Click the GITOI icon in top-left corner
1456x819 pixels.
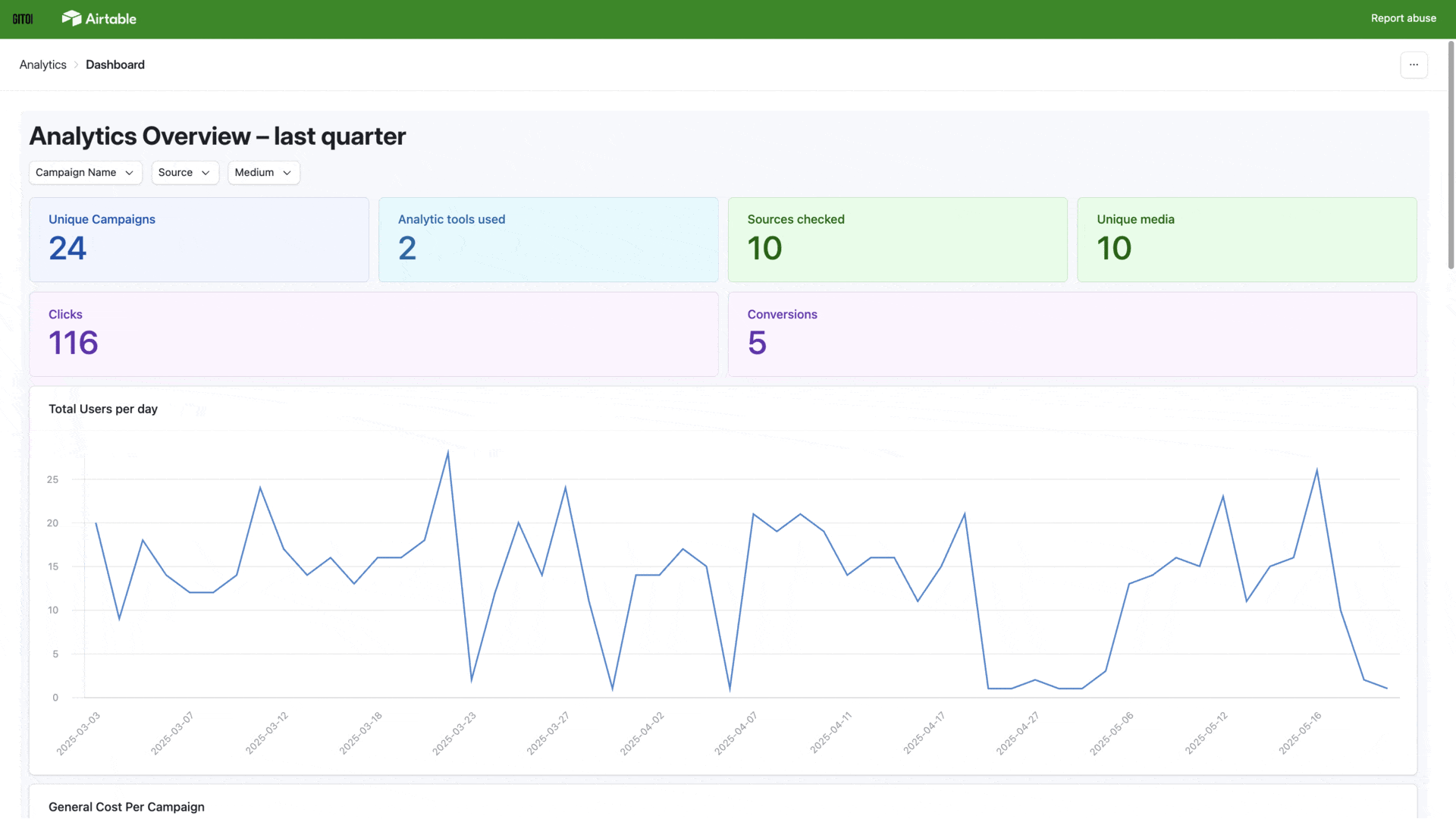(23, 18)
